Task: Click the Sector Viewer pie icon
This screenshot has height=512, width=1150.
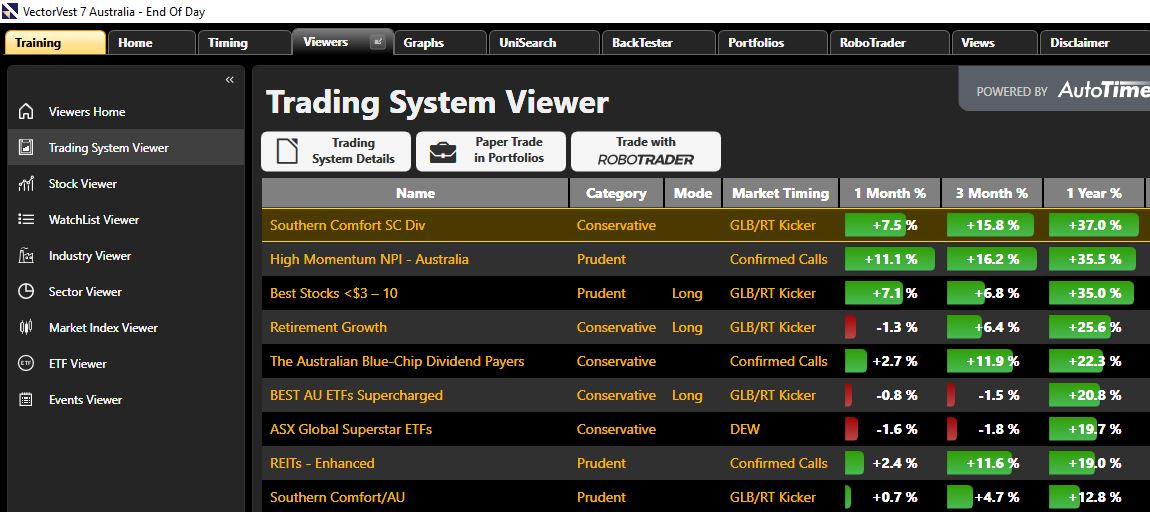Action: pos(26,291)
